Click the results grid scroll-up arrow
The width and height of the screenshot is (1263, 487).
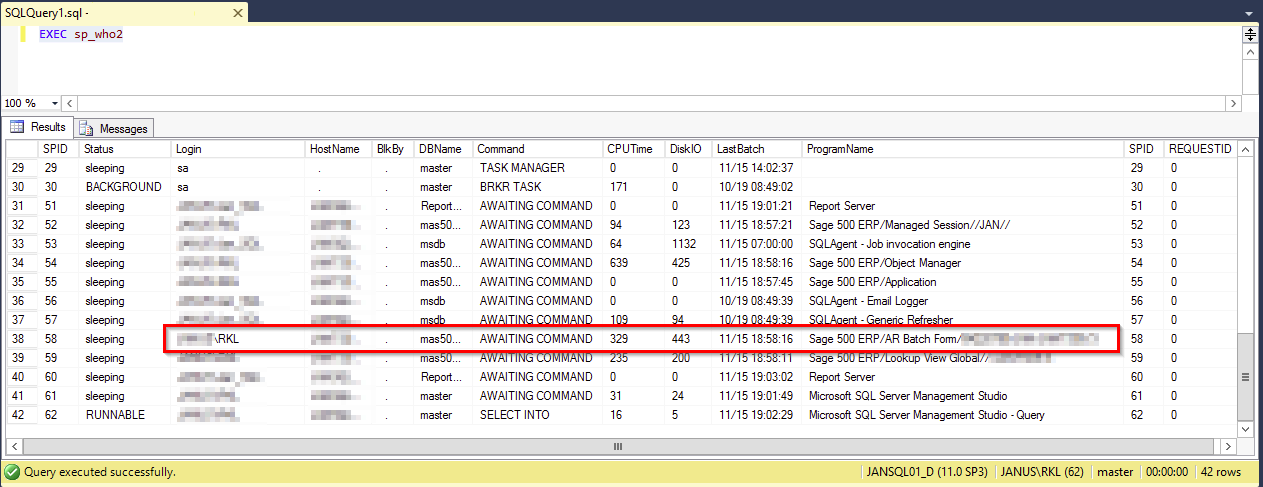[1245, 149]
